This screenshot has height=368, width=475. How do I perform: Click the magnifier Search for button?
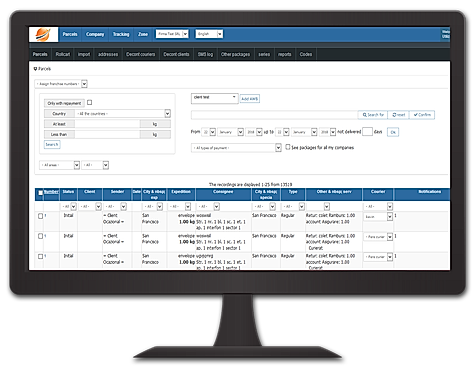373,115
